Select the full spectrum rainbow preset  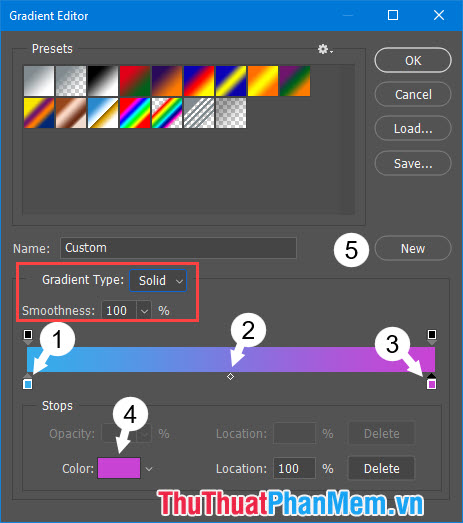[135, 113]
